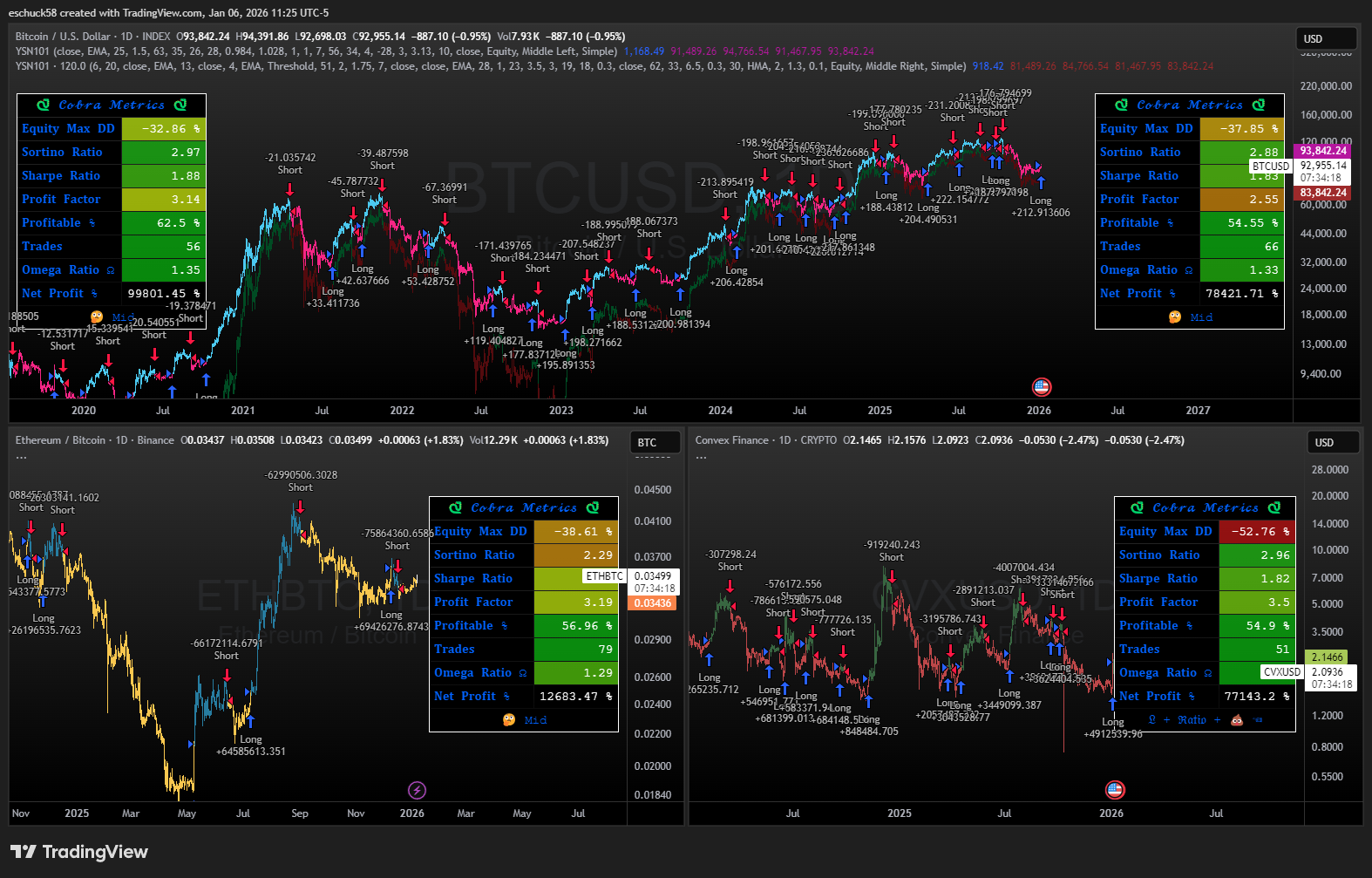Click the poop emoji in Convex Cobra Metrics table

tap(1236, 720)
